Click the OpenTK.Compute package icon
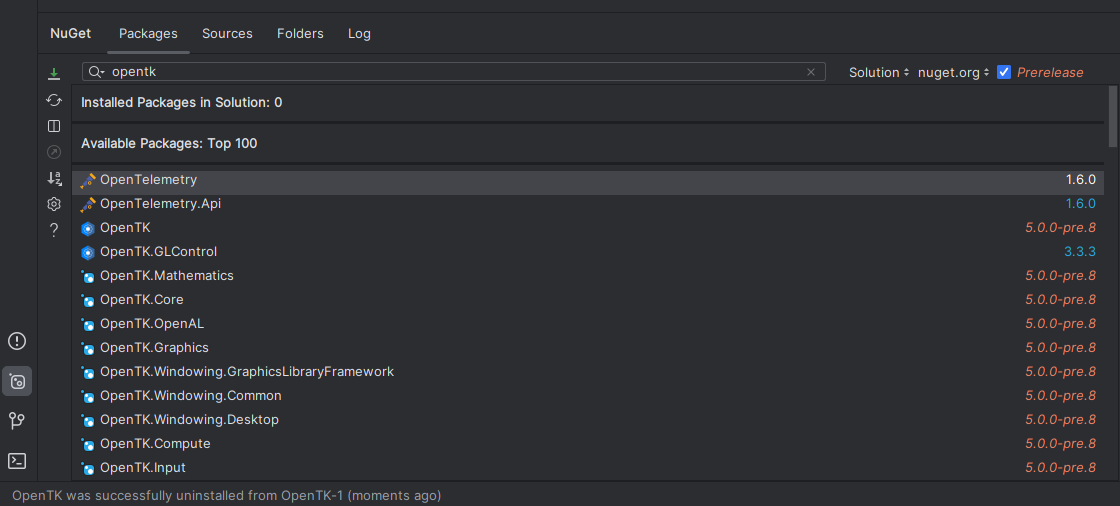The image size is (1120, 506). pyautogui.click(x=88, y=445)
